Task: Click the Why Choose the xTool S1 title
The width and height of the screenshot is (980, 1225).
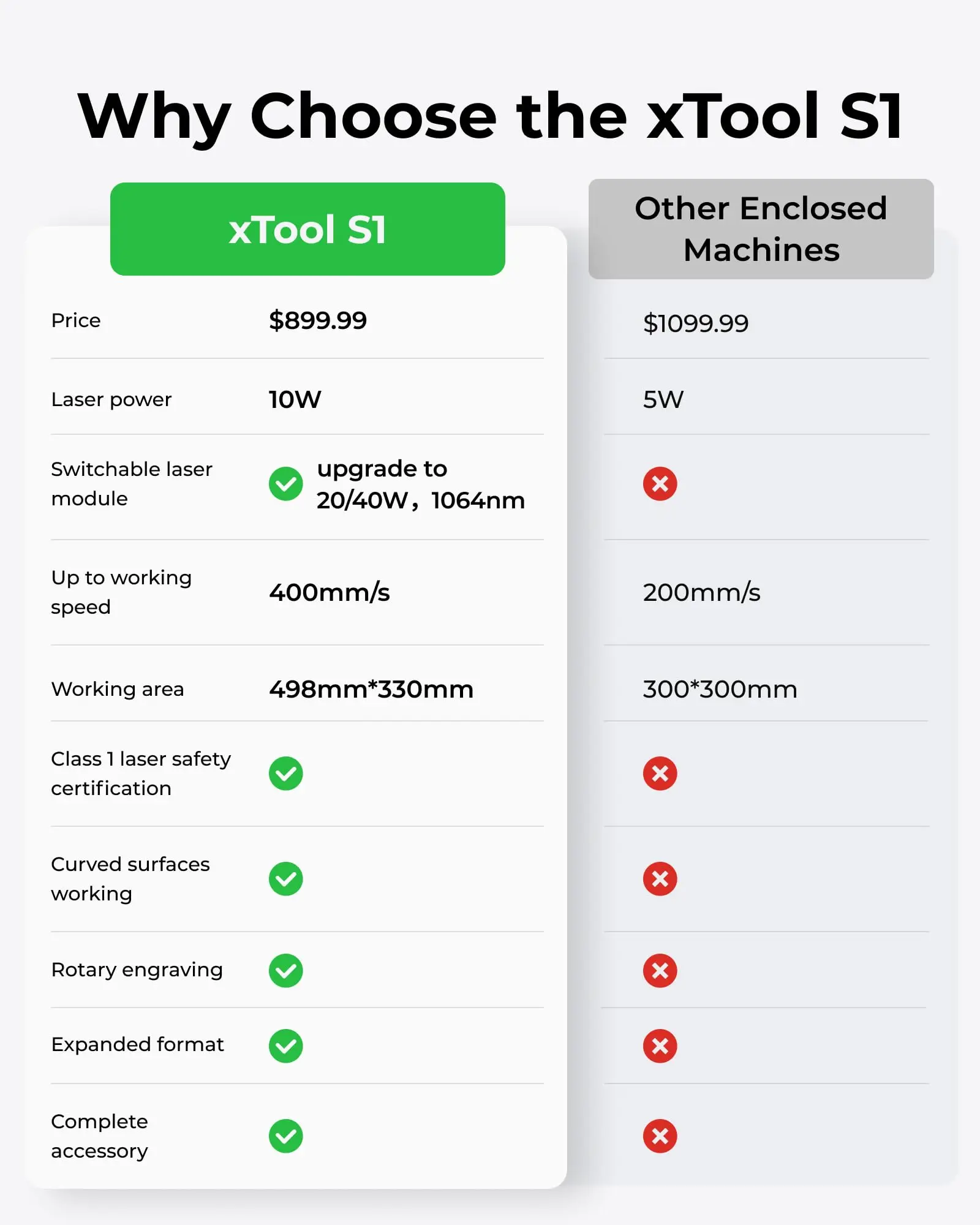Action: click(x=490, y=116)
